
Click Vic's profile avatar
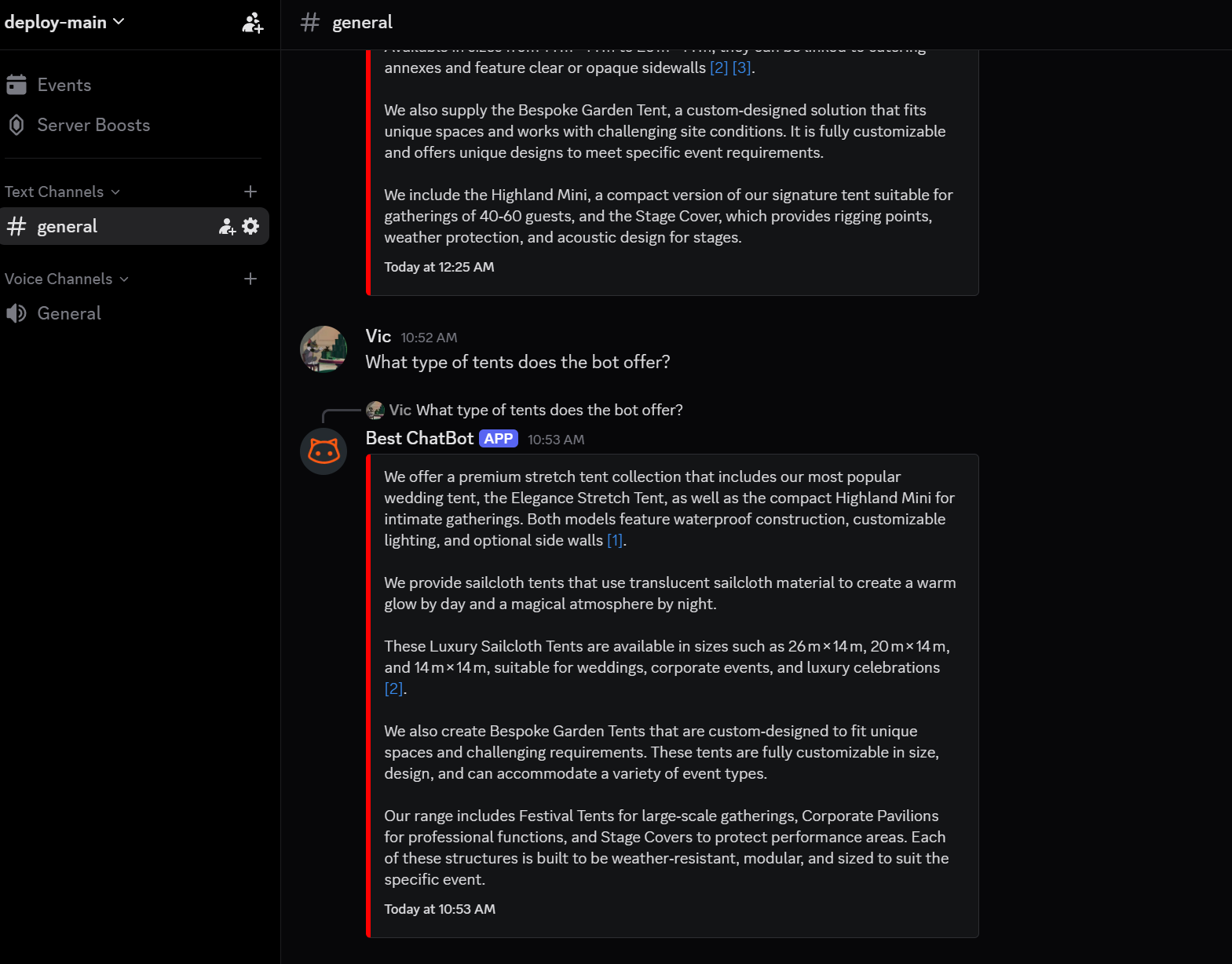(323, 349)
